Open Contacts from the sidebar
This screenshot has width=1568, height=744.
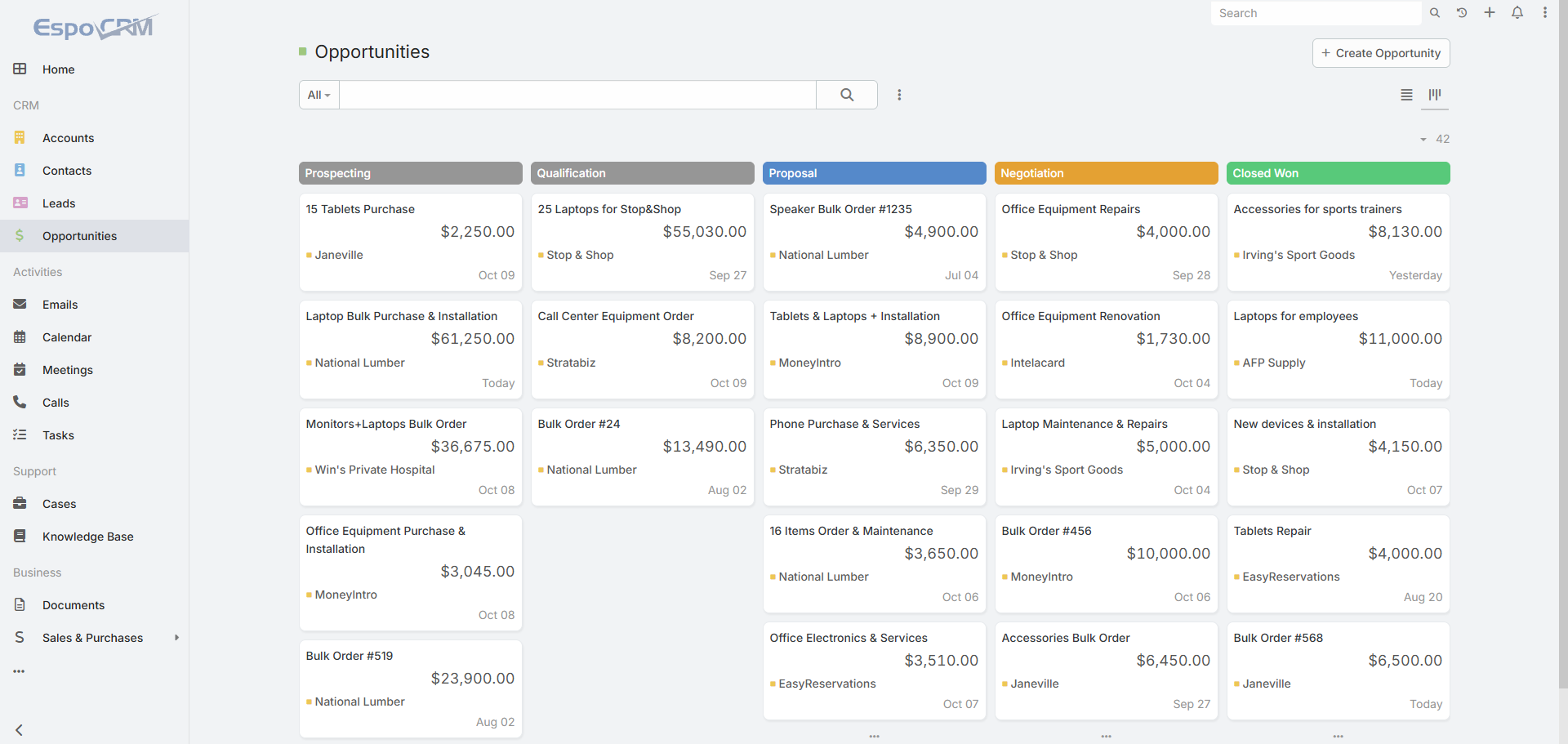pos(94,171)
